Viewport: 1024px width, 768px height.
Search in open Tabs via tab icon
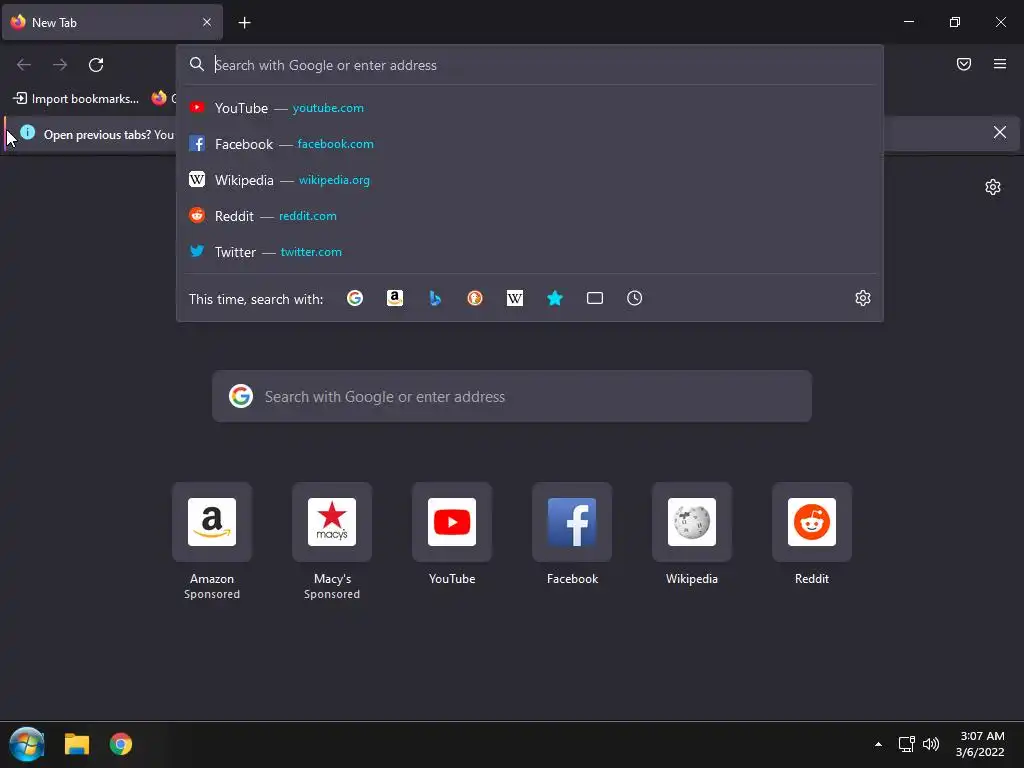point(595,298)
